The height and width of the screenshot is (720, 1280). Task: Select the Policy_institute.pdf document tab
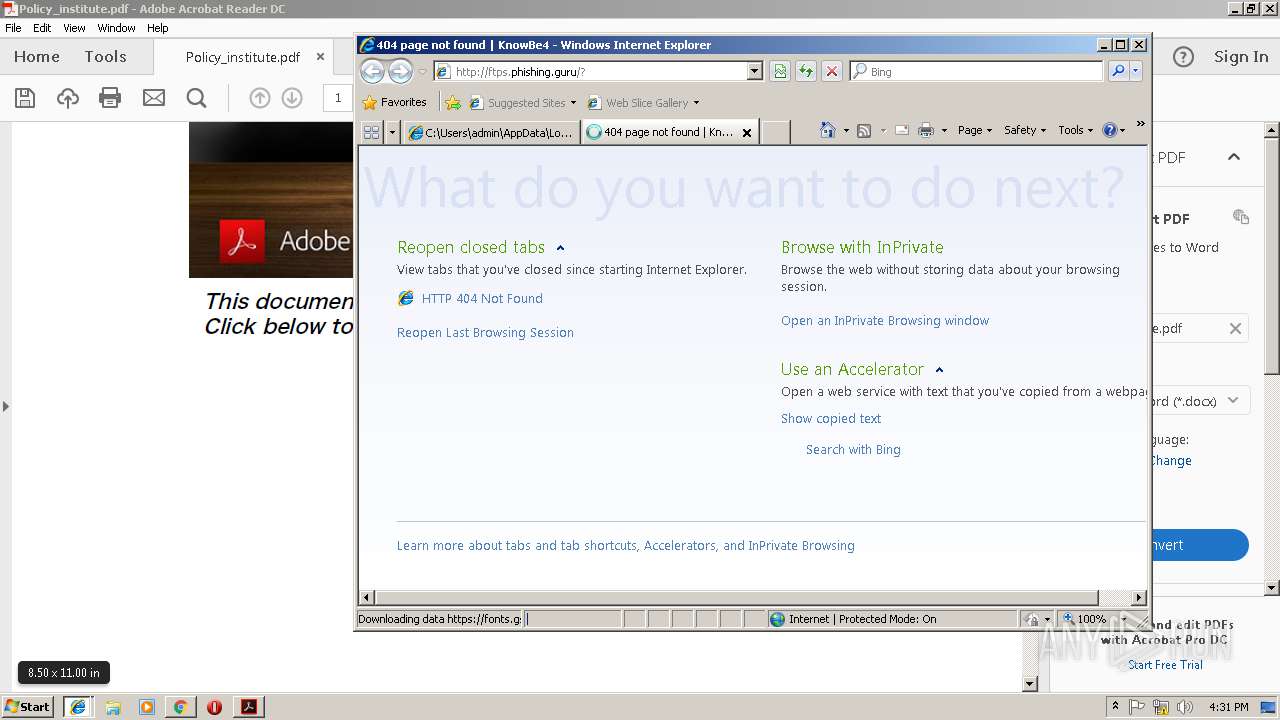[x=243, y=57]
